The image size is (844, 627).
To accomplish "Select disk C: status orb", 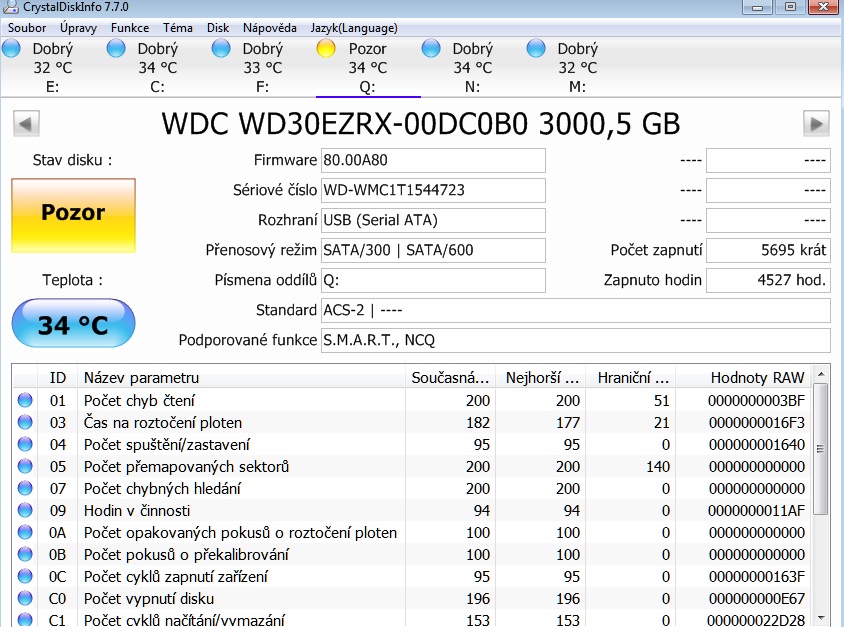I will [116, 48].
